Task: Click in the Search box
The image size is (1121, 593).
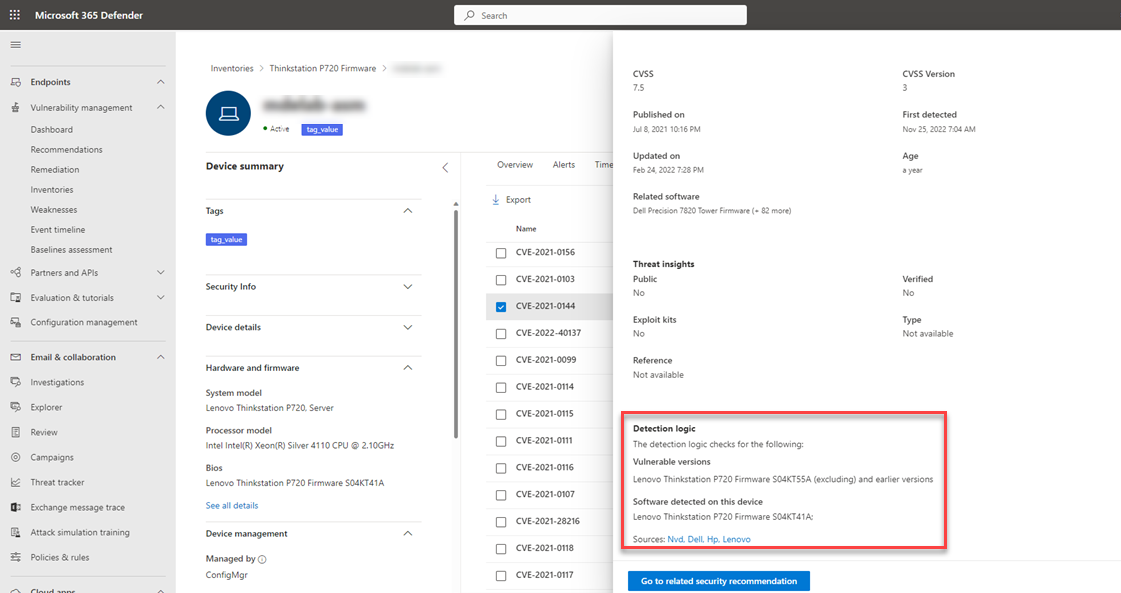Action: [x=600, y=15]
